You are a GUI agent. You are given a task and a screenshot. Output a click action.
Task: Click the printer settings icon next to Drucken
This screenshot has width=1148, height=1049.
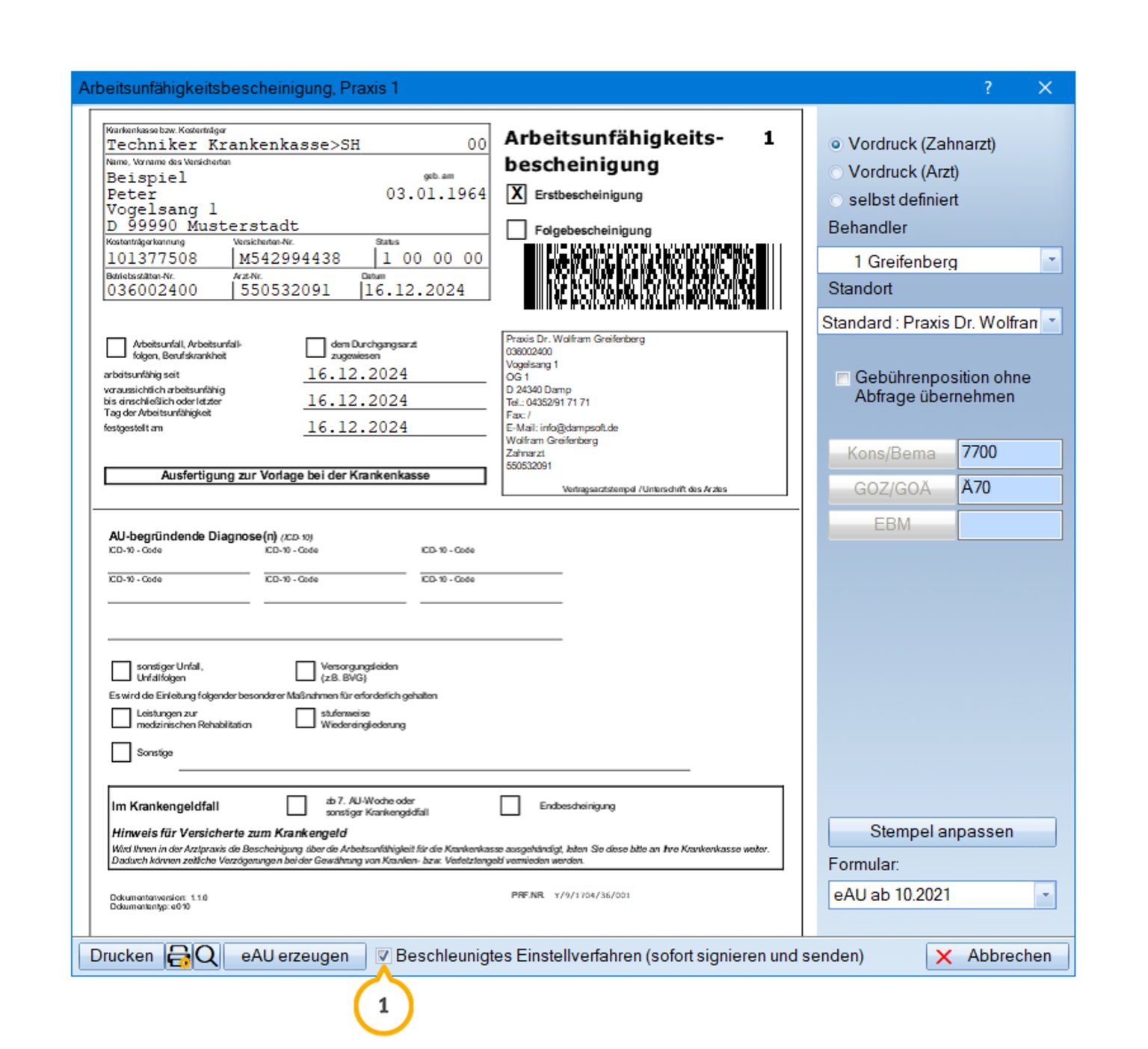pos(179,956)
